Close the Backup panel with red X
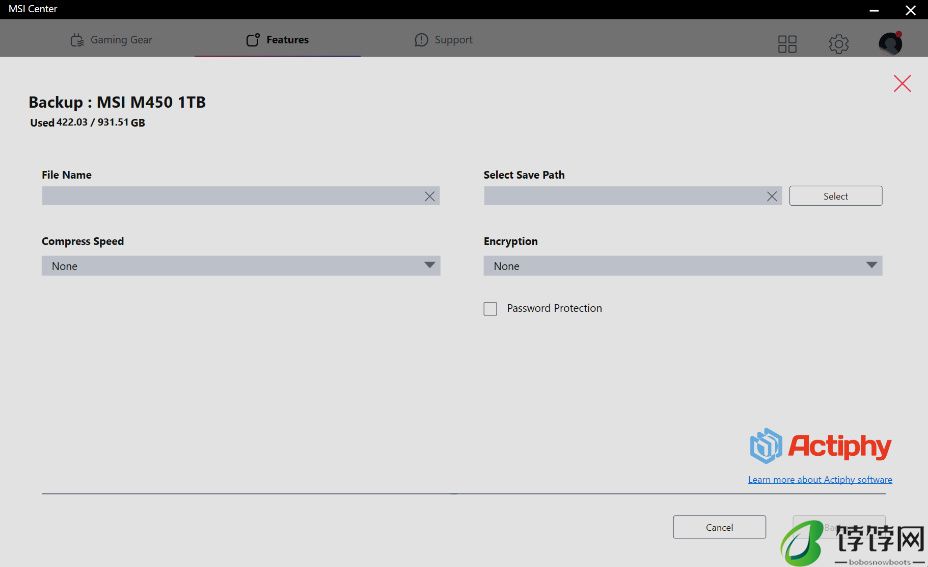Screen dimensions: 928x567 [902, 83]
